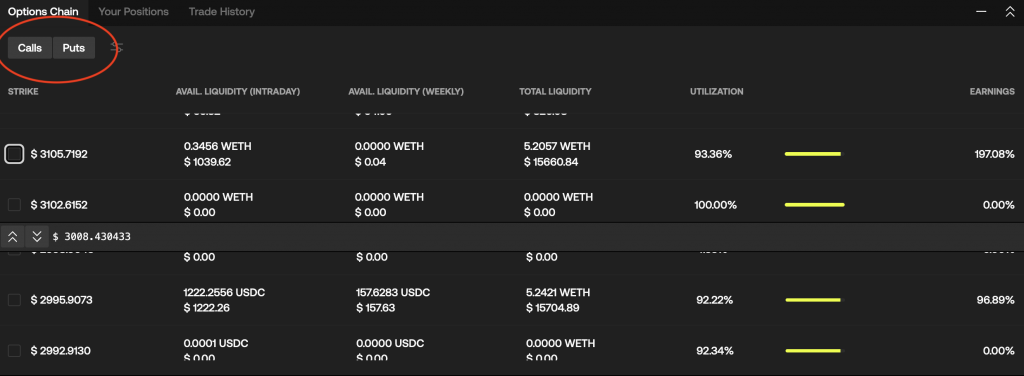Select the Puts button
1024x376 pixels.
[74, 48]
